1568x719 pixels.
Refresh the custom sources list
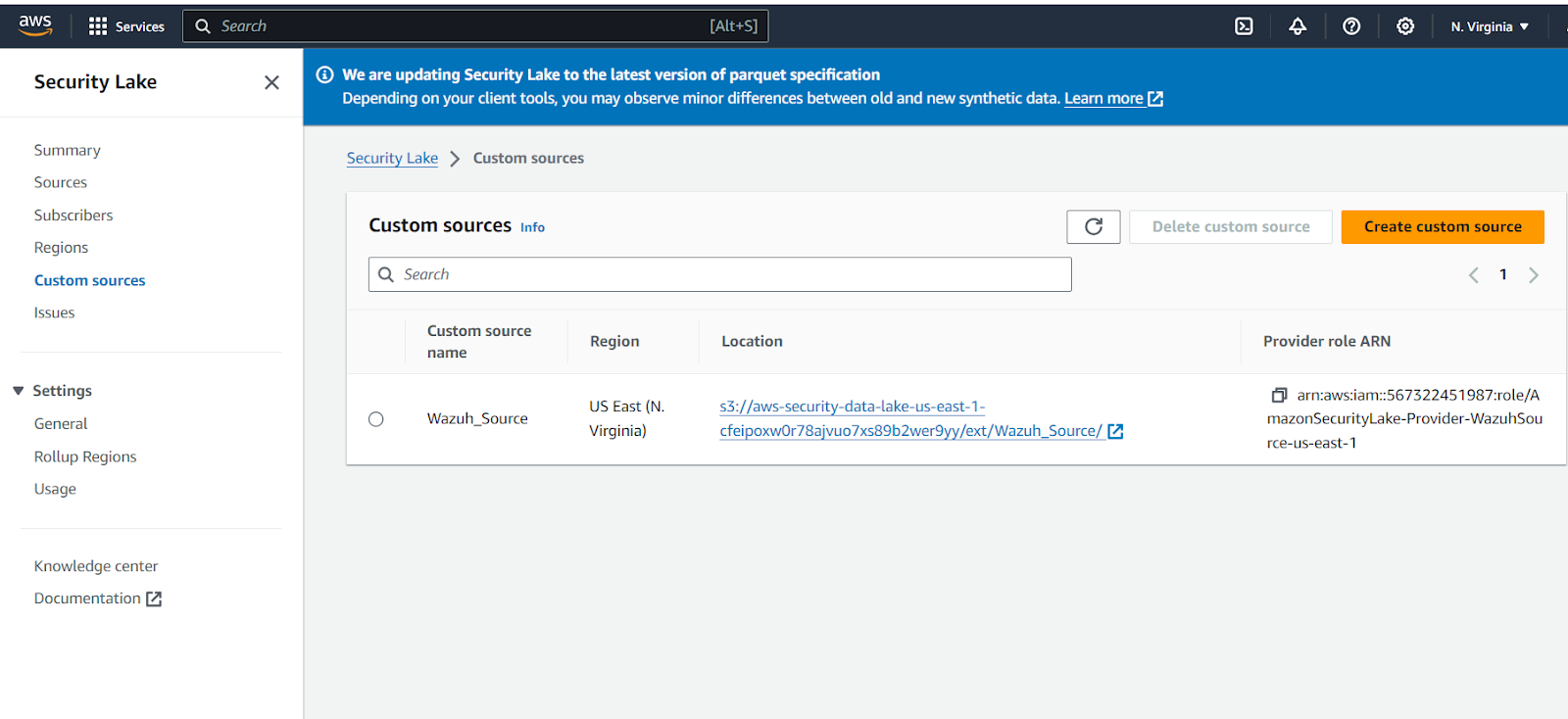point(1094,226)
